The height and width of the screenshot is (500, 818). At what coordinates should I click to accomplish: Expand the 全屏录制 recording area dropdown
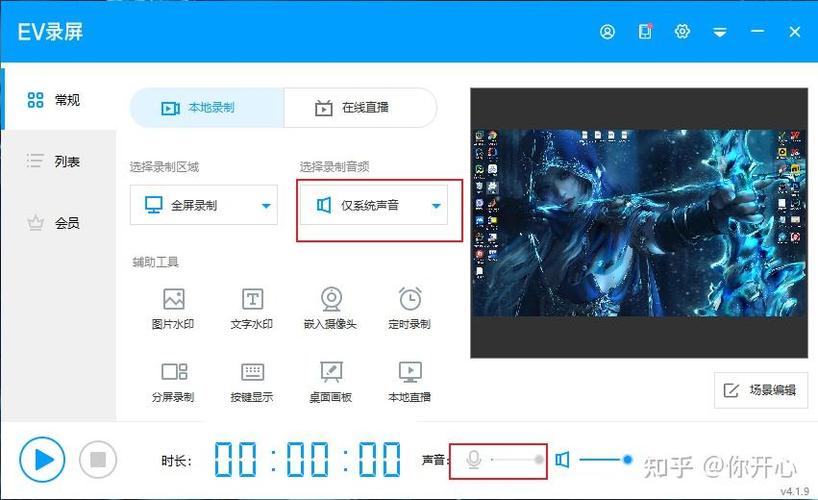point(204,205)
